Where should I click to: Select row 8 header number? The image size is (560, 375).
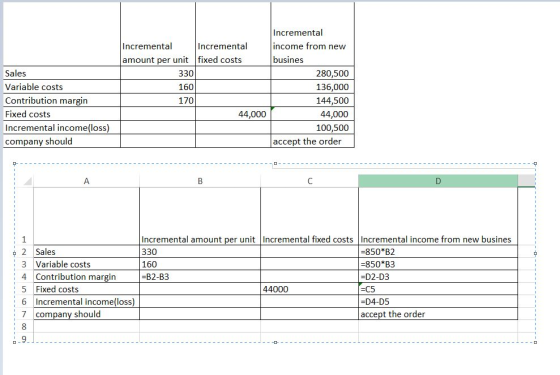pos(24,326)
